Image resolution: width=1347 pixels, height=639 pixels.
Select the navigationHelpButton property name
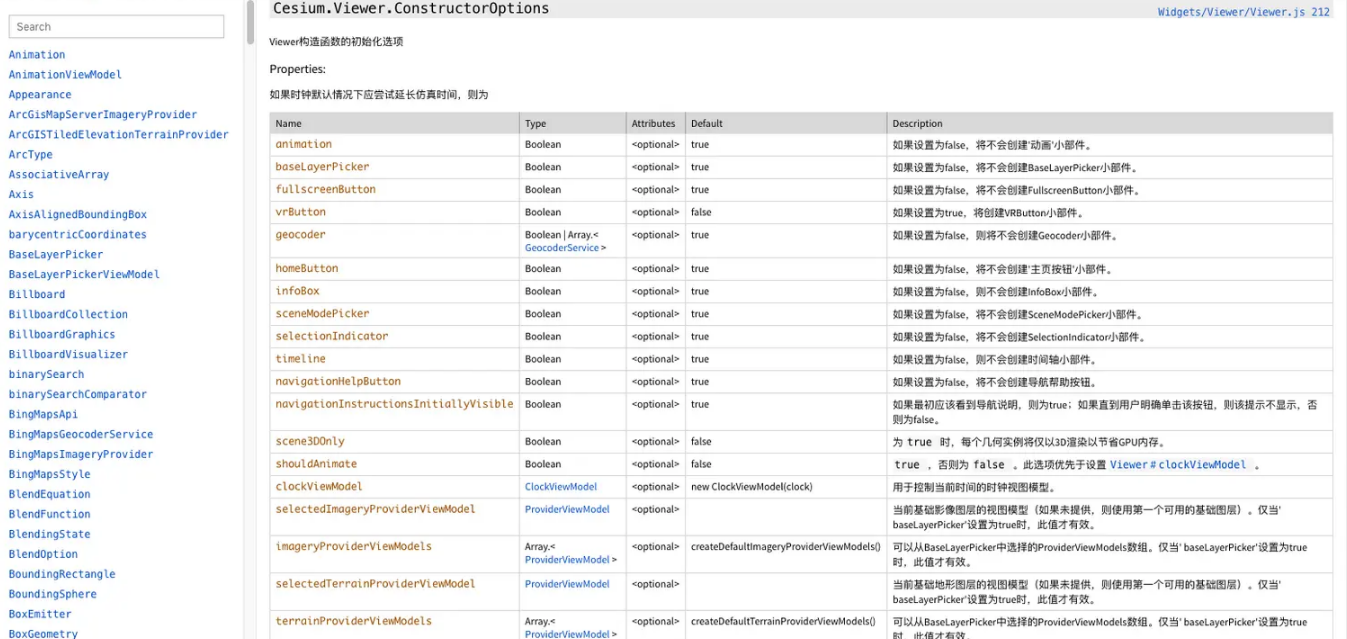pos(338,382)
